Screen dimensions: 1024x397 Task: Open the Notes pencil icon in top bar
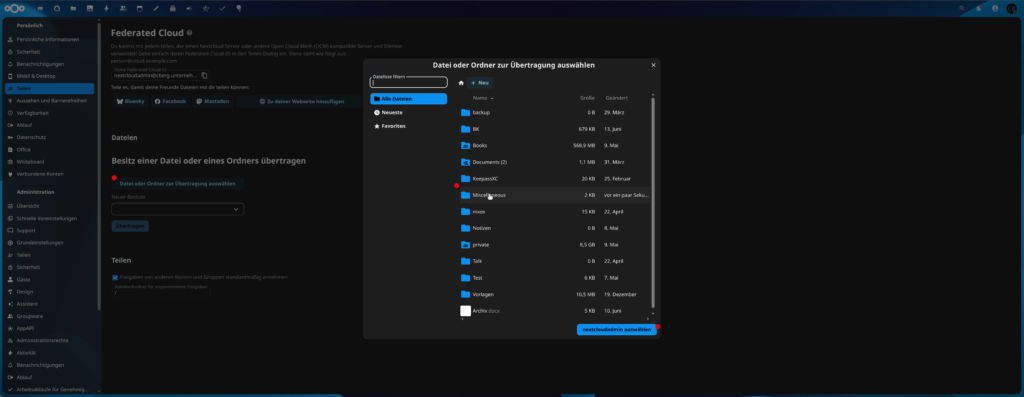tap(156, 8)
